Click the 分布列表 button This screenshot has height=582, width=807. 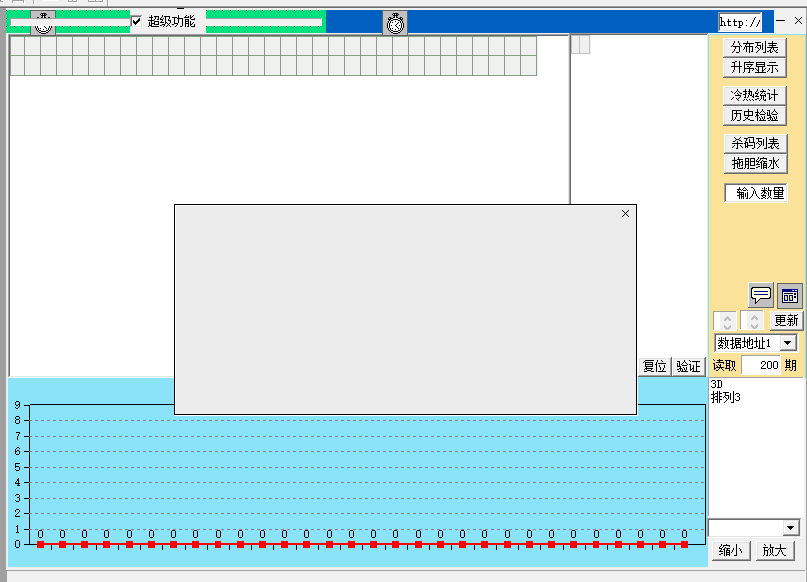tap(754, 47)
